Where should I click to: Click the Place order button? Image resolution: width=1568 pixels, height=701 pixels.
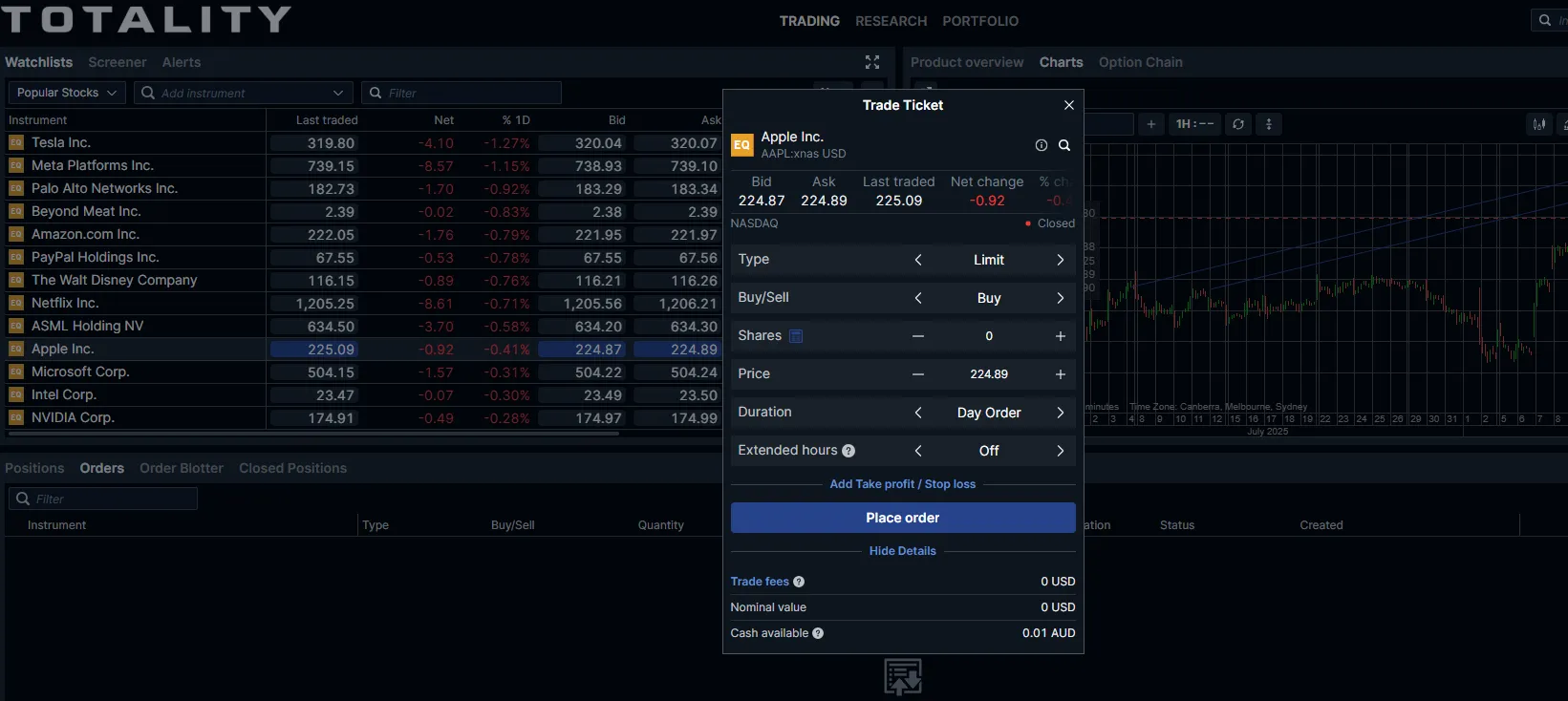click(903, 518)
